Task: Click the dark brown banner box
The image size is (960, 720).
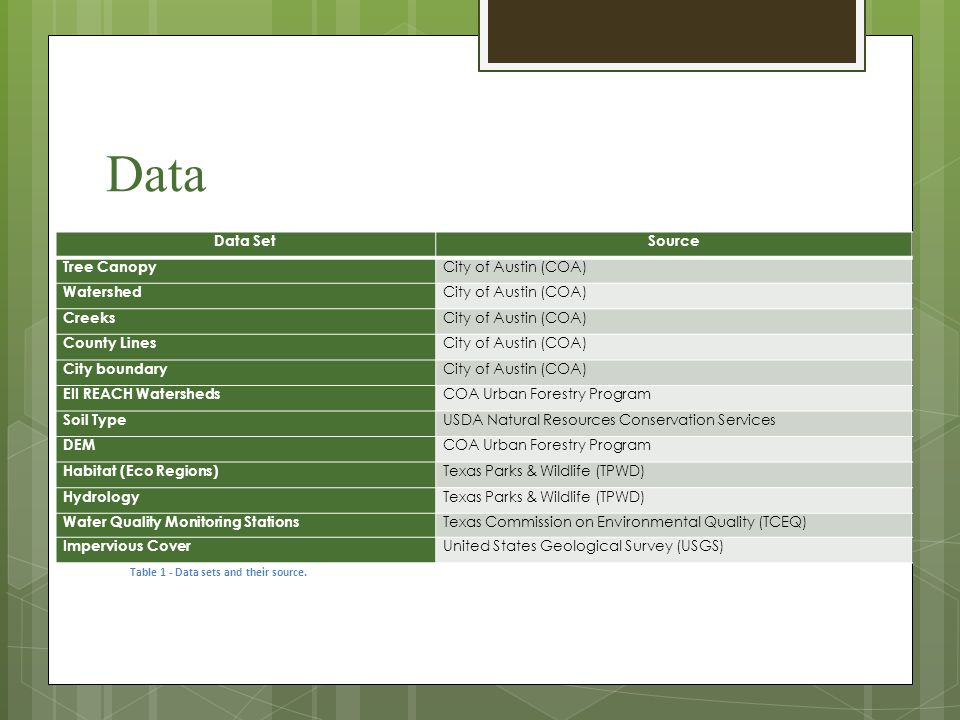Action: tap(672, 31)
